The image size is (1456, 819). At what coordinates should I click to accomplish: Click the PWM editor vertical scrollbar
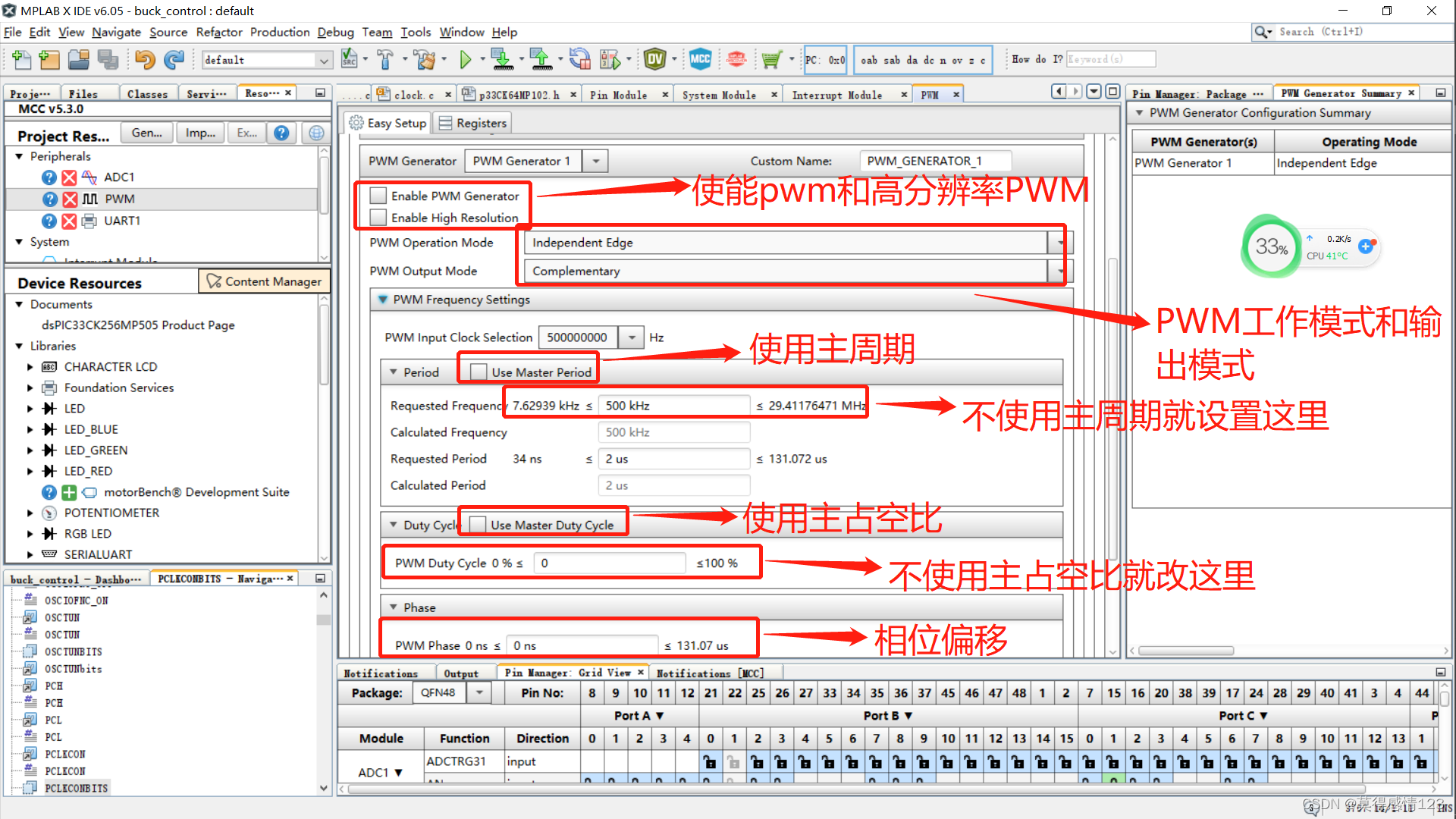pos(1112,409)
